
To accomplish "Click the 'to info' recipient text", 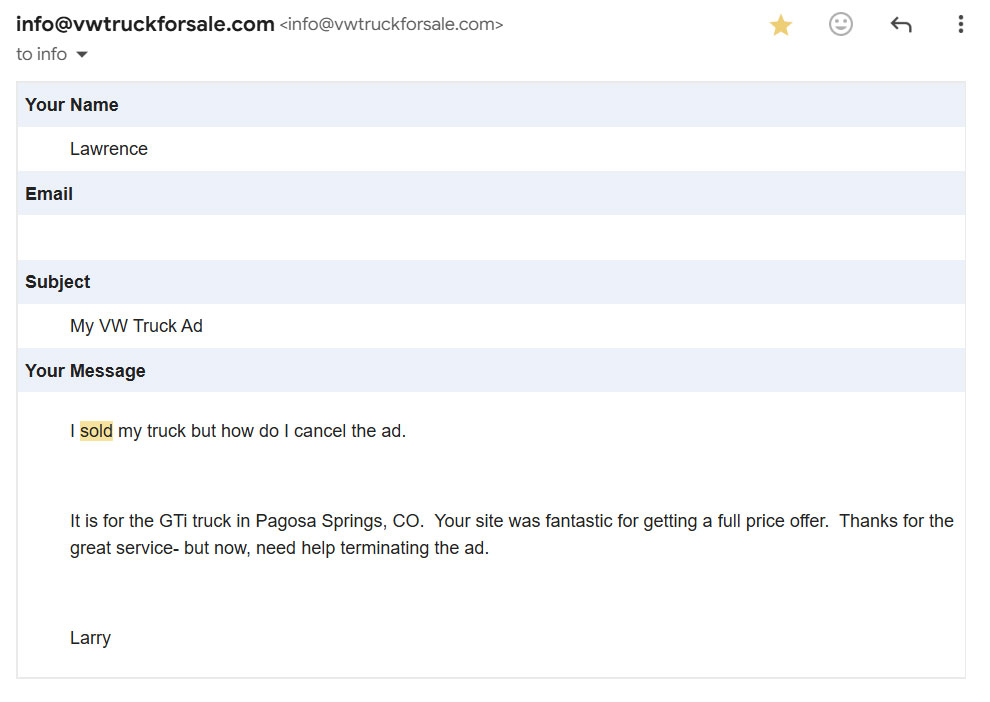I will coord(42,54).
